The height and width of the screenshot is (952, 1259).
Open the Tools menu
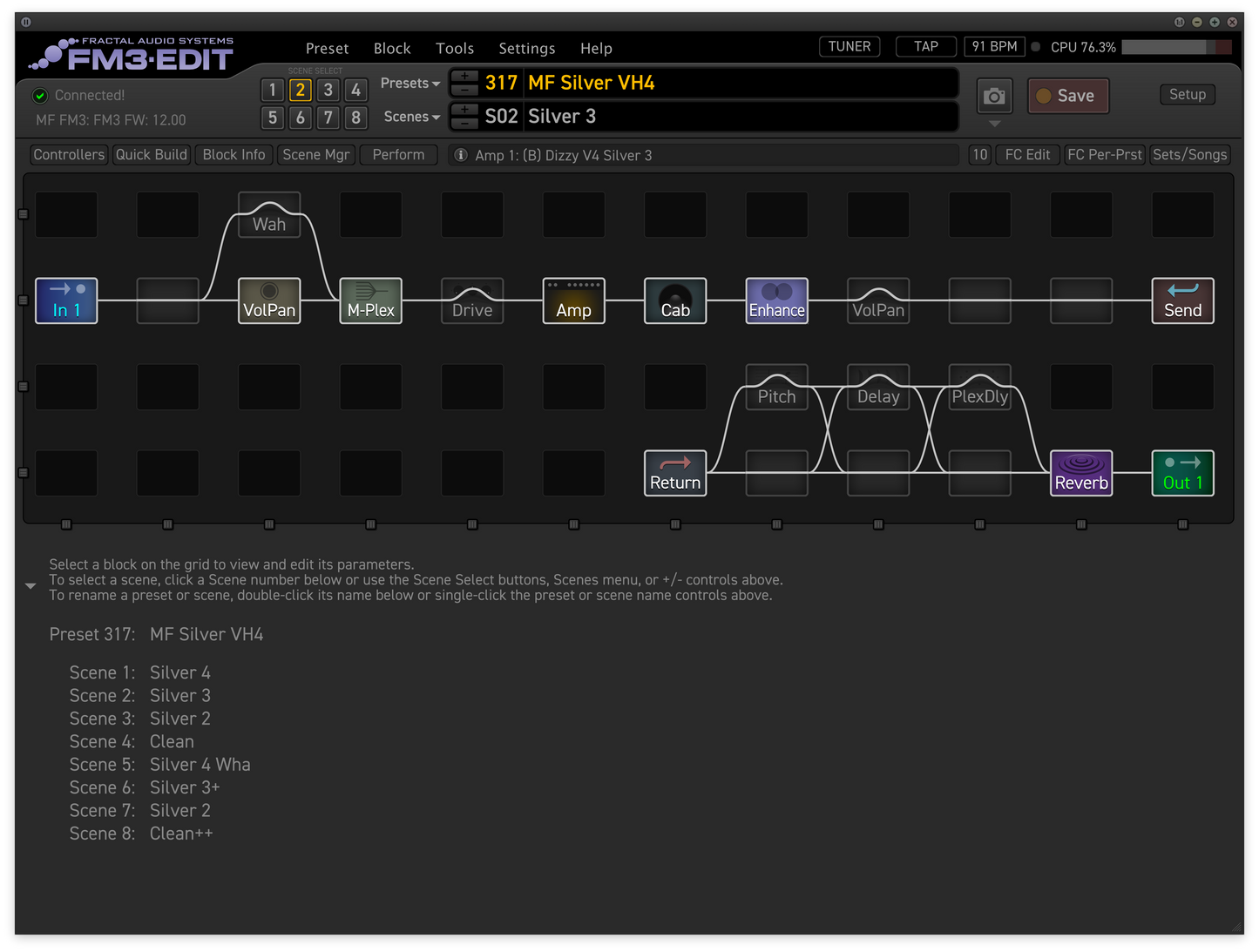(455, 49)
